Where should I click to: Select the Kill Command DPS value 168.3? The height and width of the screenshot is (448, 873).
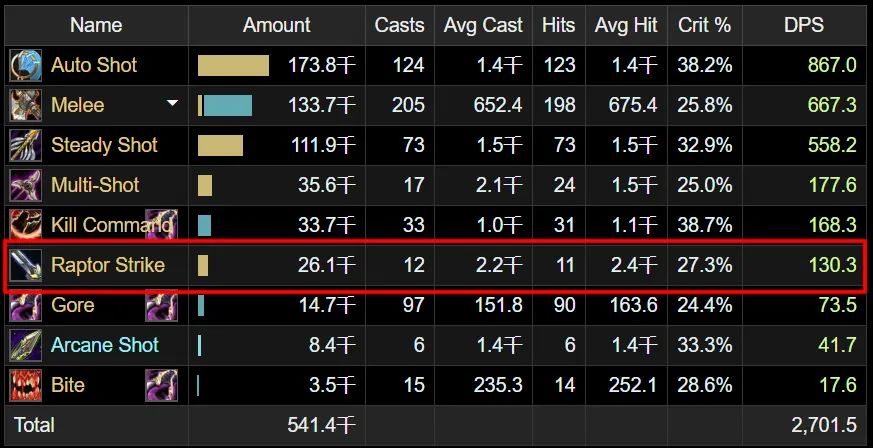point(832,225)
